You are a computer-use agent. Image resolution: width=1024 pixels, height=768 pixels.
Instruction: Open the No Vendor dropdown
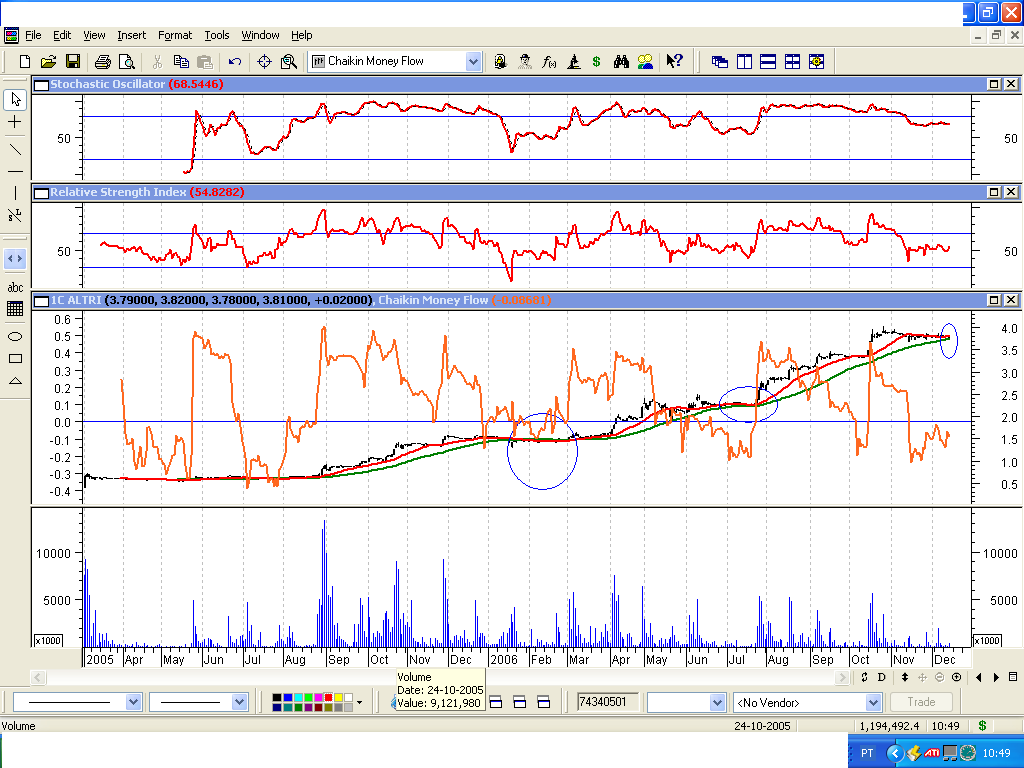(x=873, y=703)
